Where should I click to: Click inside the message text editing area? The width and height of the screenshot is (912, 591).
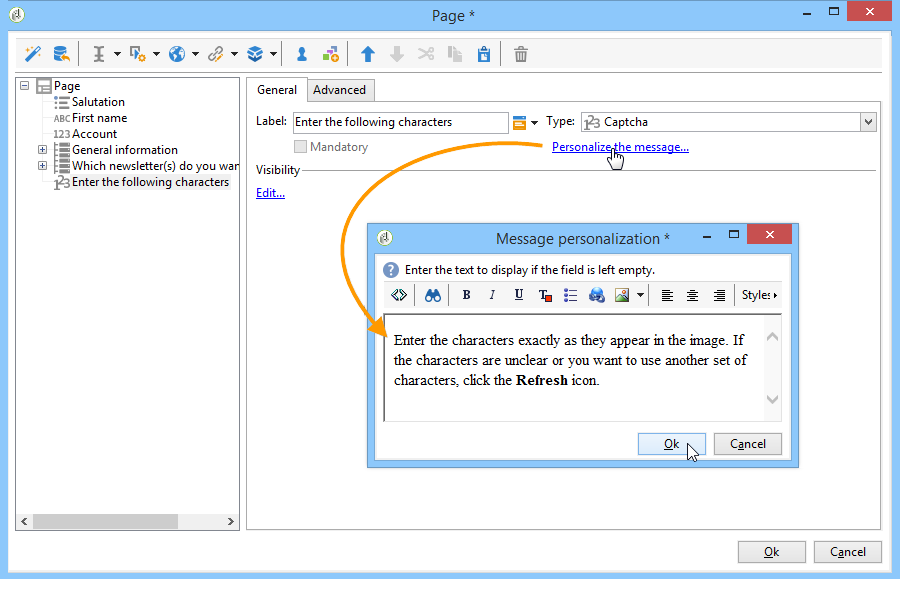click(574, 368)
